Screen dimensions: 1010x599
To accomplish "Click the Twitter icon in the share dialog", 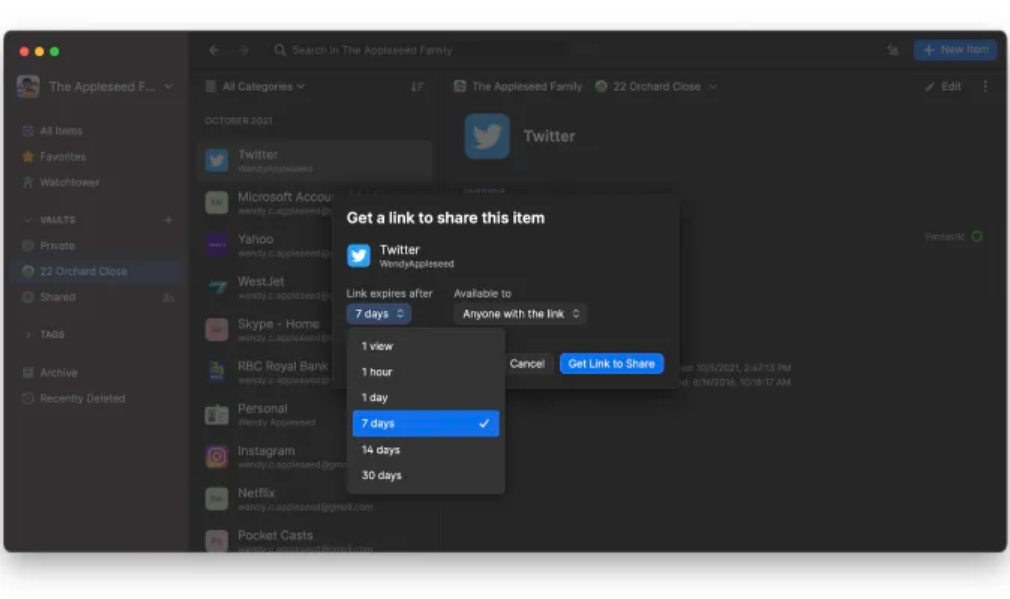I will coord(359,255).
